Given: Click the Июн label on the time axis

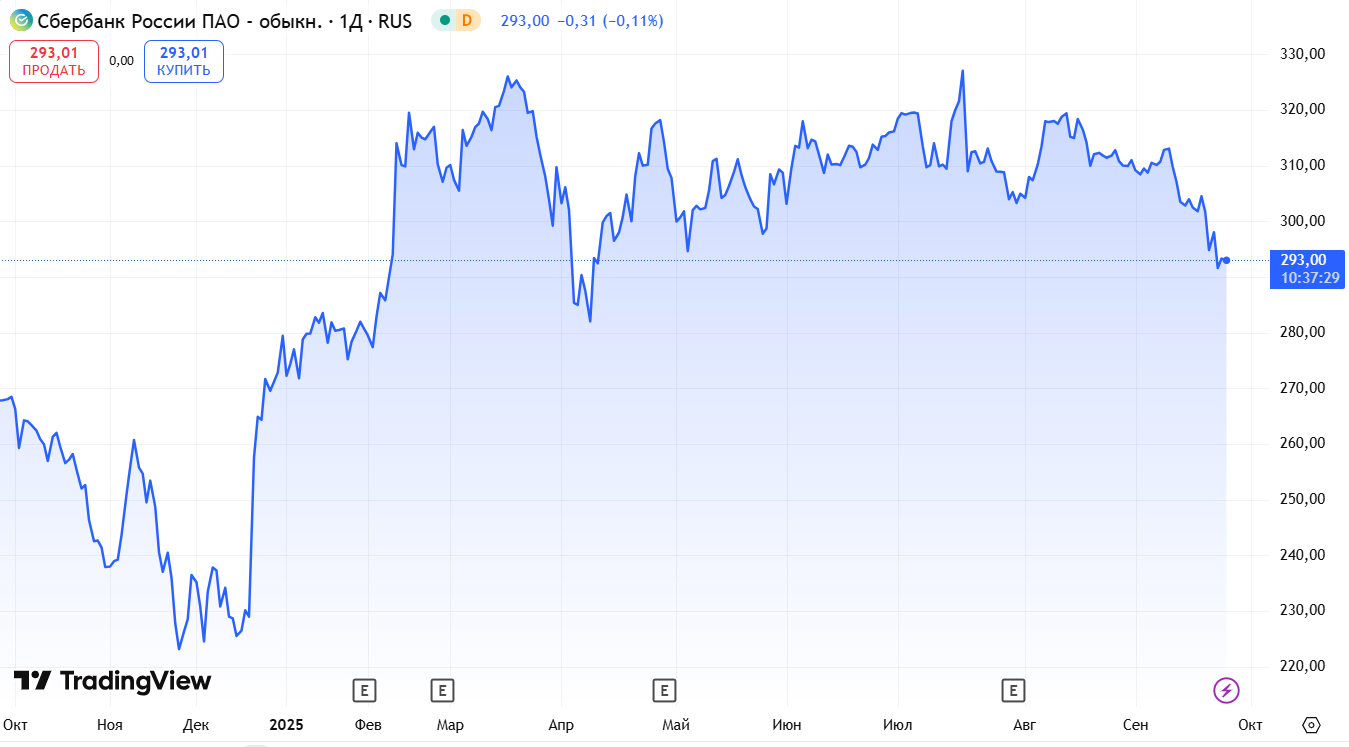Looking at the screenshot, I should (x=787, y=725).
